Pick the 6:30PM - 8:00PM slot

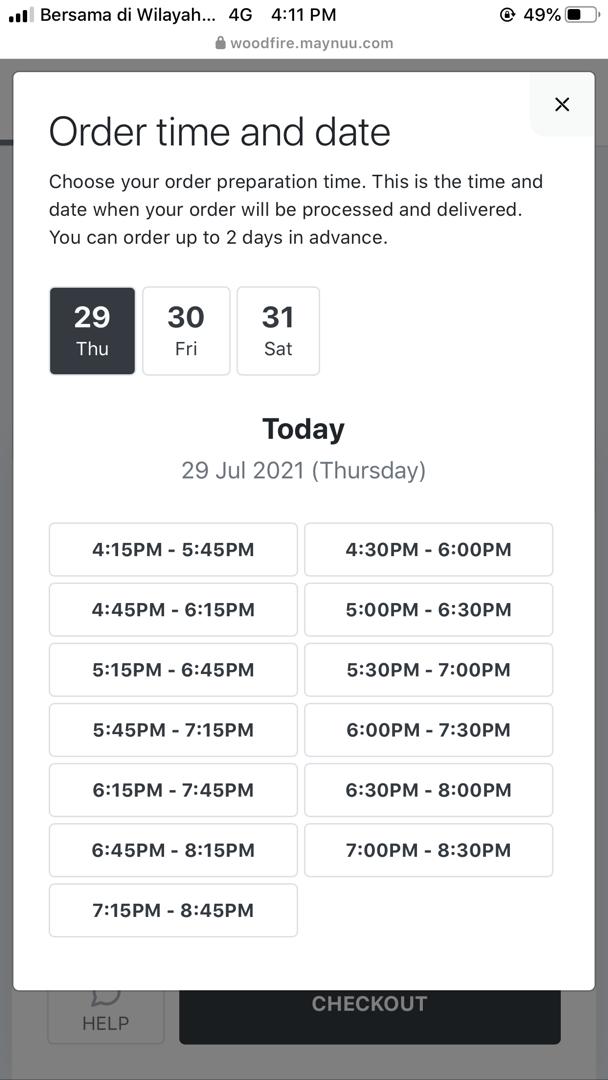(428, 790)
